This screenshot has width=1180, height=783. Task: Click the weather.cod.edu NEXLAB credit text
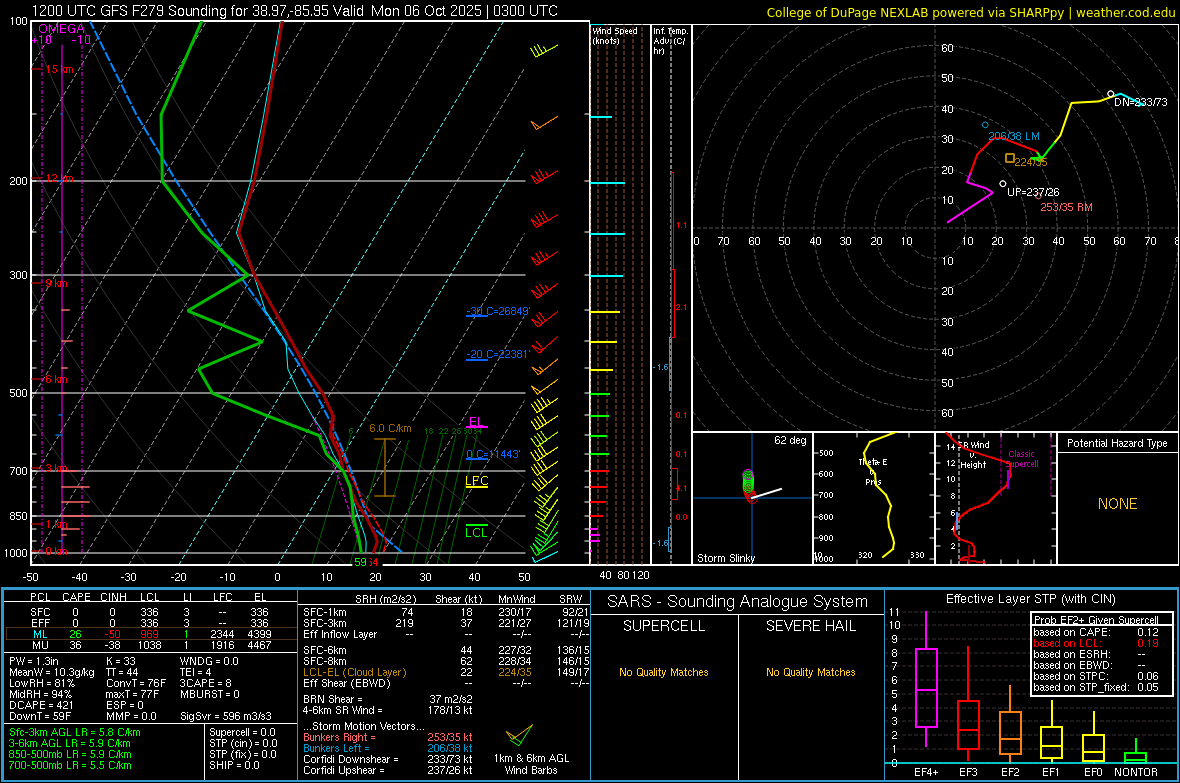tap(970, 12)
